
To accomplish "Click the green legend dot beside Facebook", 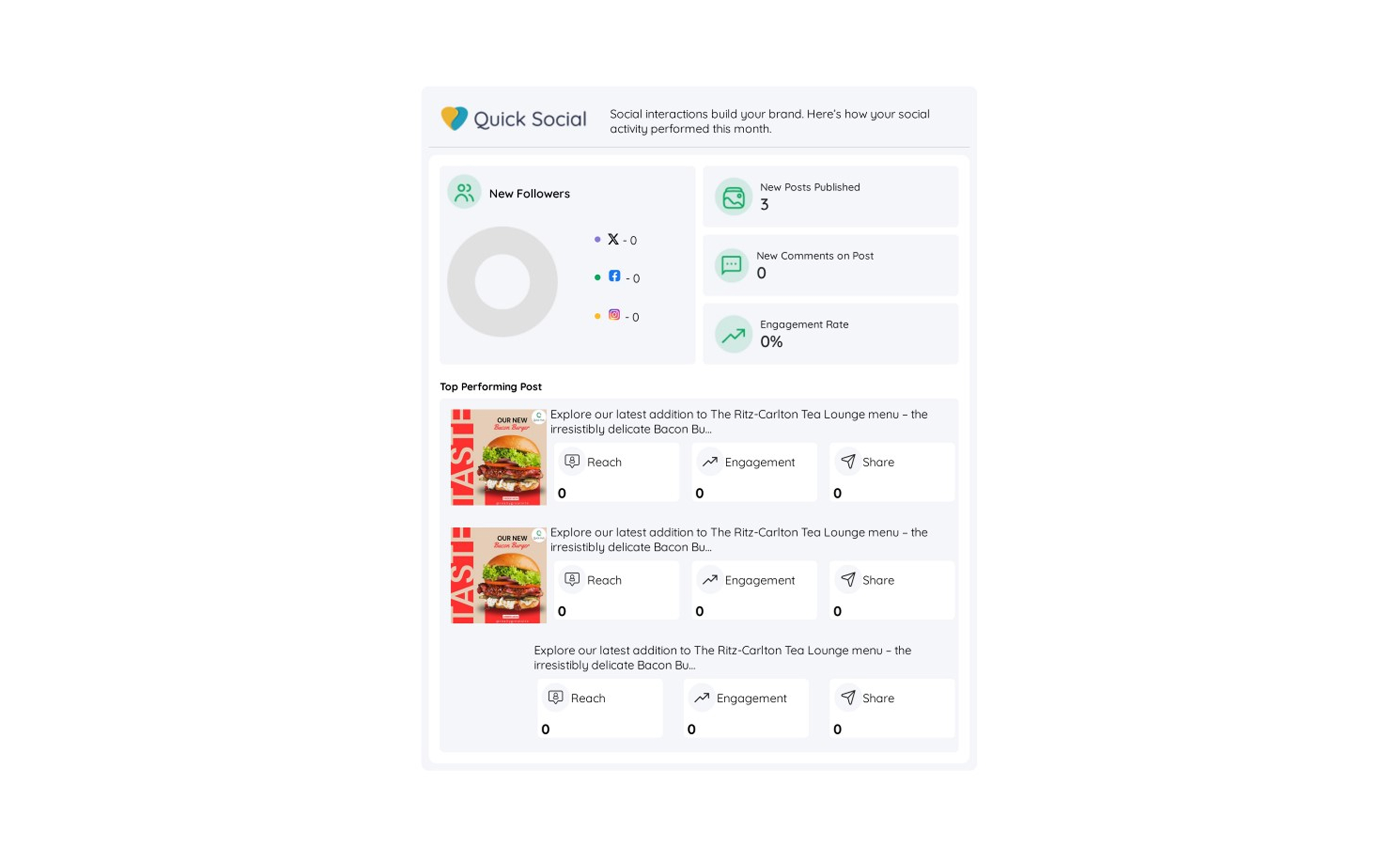I will (x=597, y=278).
